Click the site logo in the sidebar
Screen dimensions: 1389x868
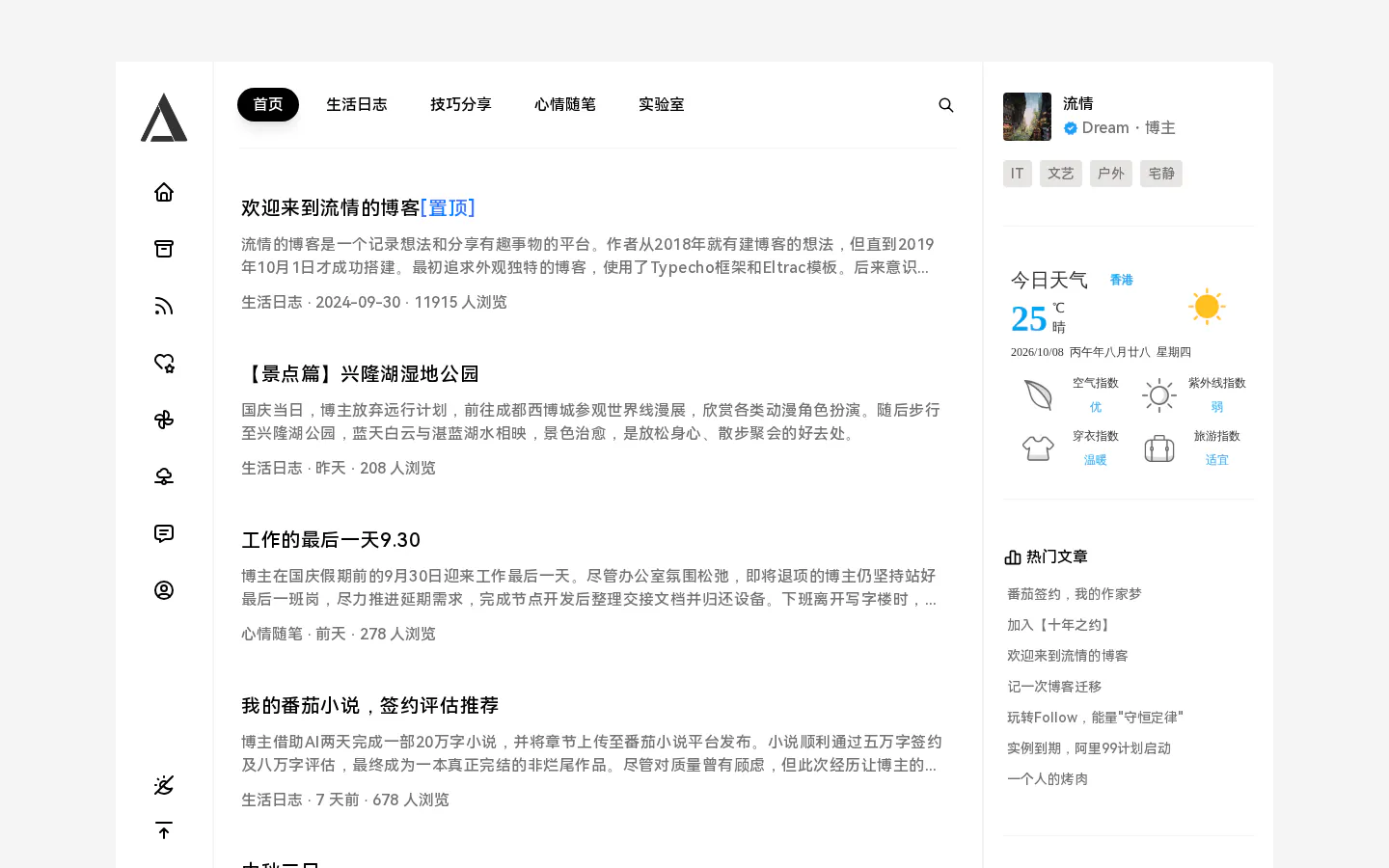coord(164,118)
